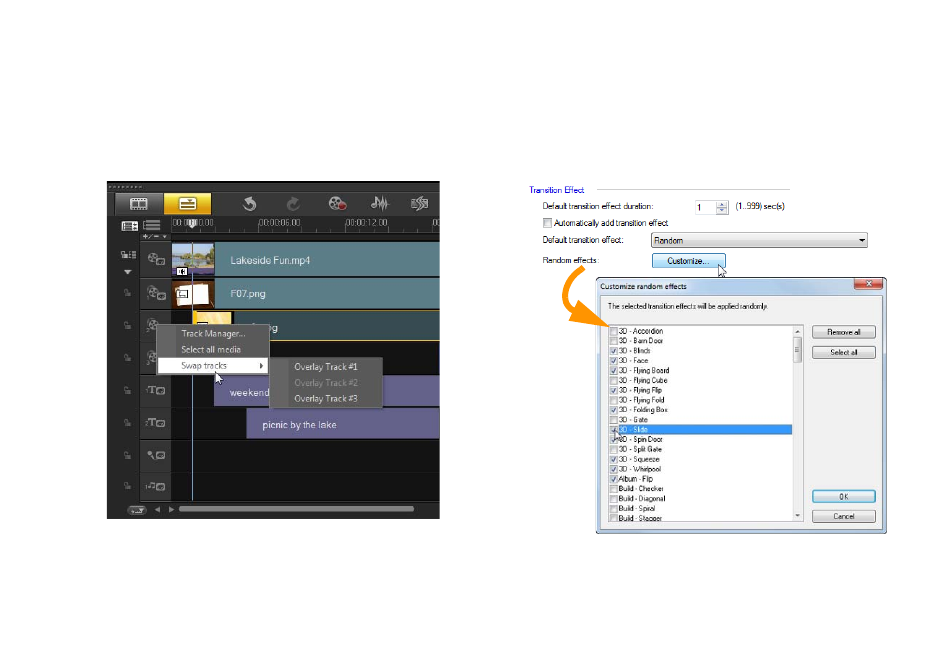Open the Auto Music icon
This screenshot has height=664, width=948.
[x=419, y=204]
